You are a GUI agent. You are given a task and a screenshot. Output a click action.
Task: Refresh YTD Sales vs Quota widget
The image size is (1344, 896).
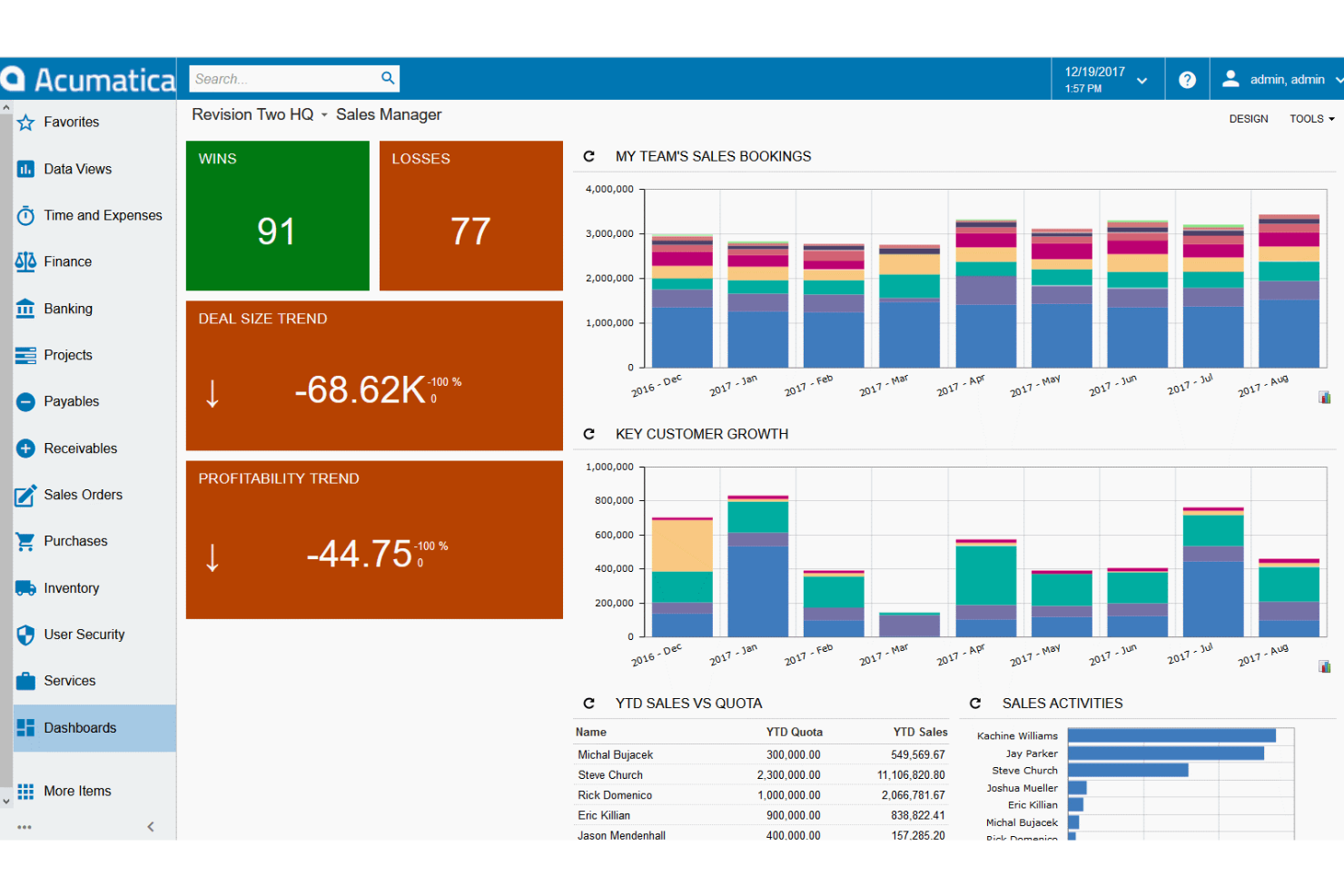[x=588, y=704]
